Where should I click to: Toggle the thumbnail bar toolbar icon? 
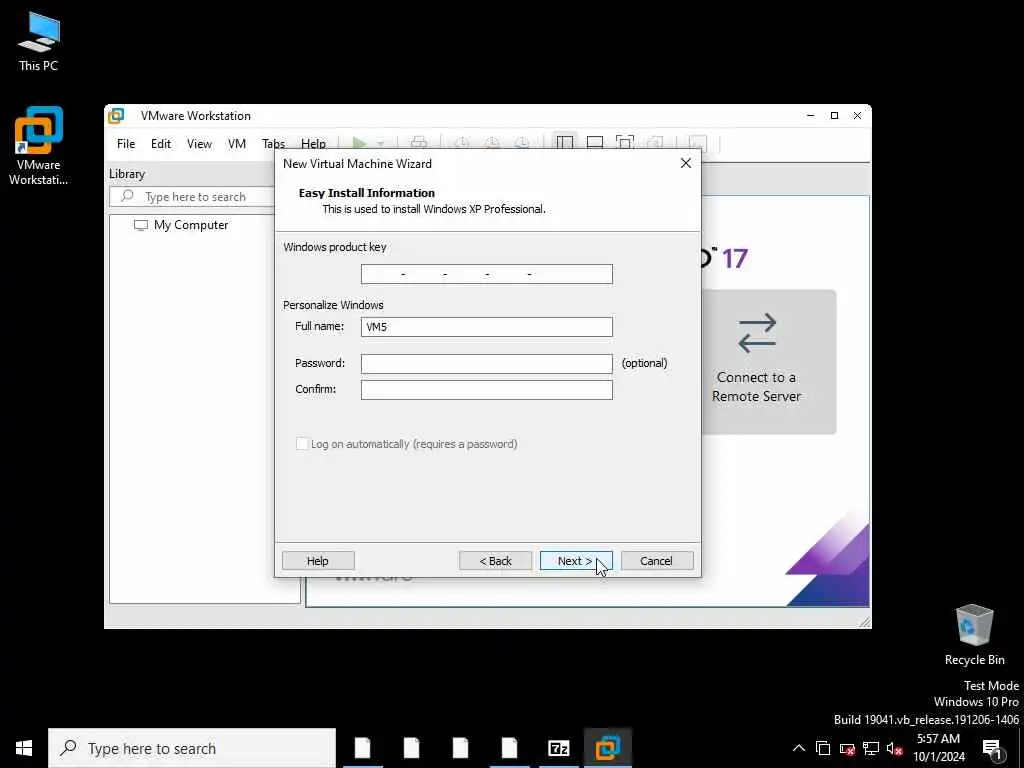[595, 143]
